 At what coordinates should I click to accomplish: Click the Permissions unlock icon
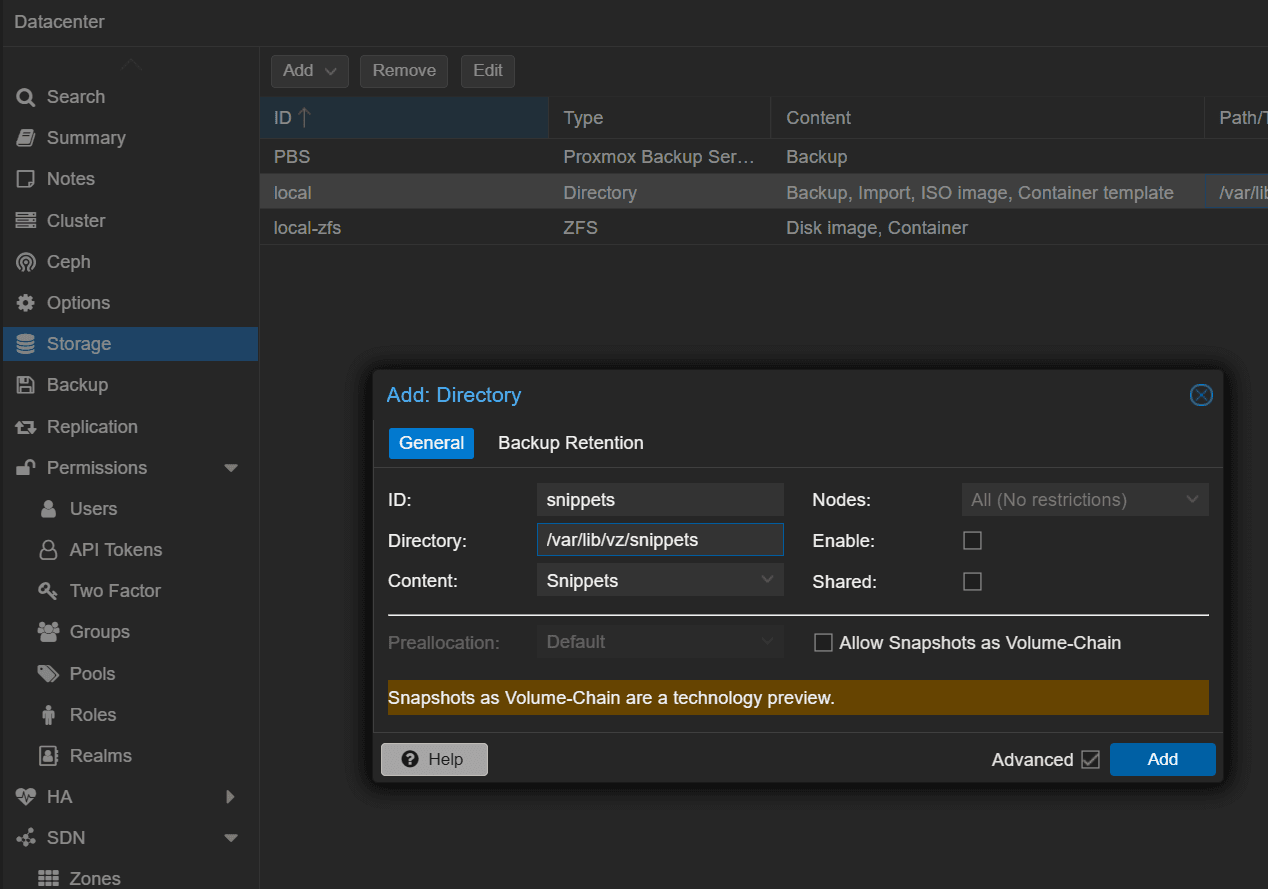click(x=26, y=468)
